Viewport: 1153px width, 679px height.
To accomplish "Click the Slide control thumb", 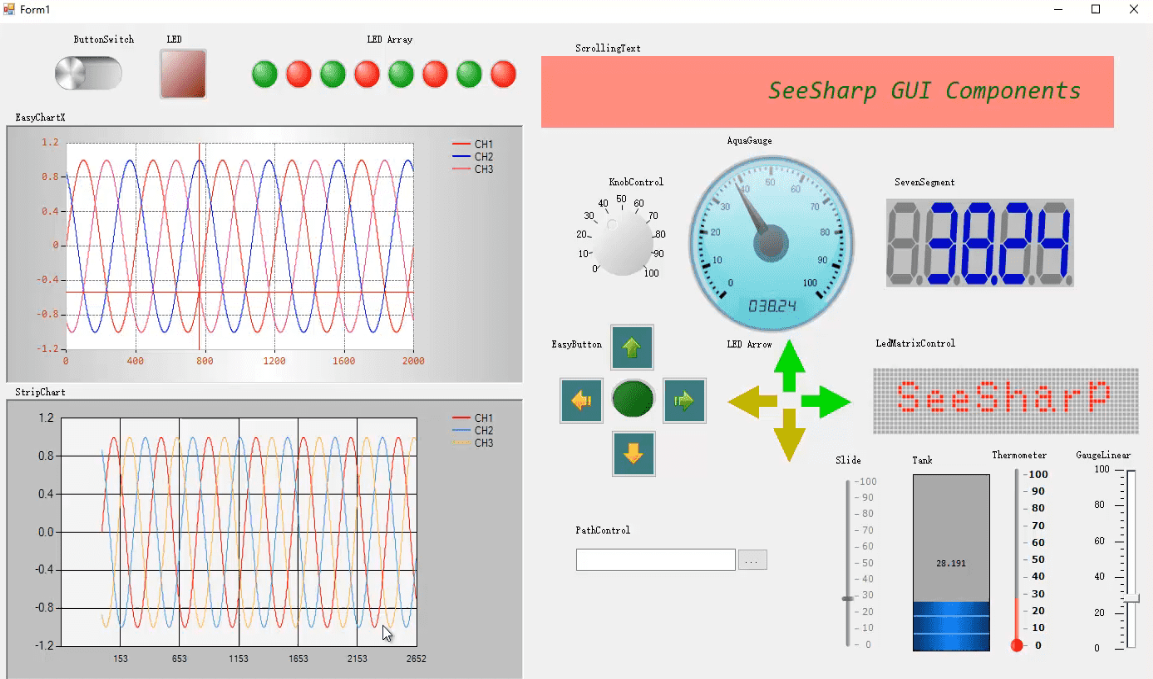I will click(x=848, y=598).
